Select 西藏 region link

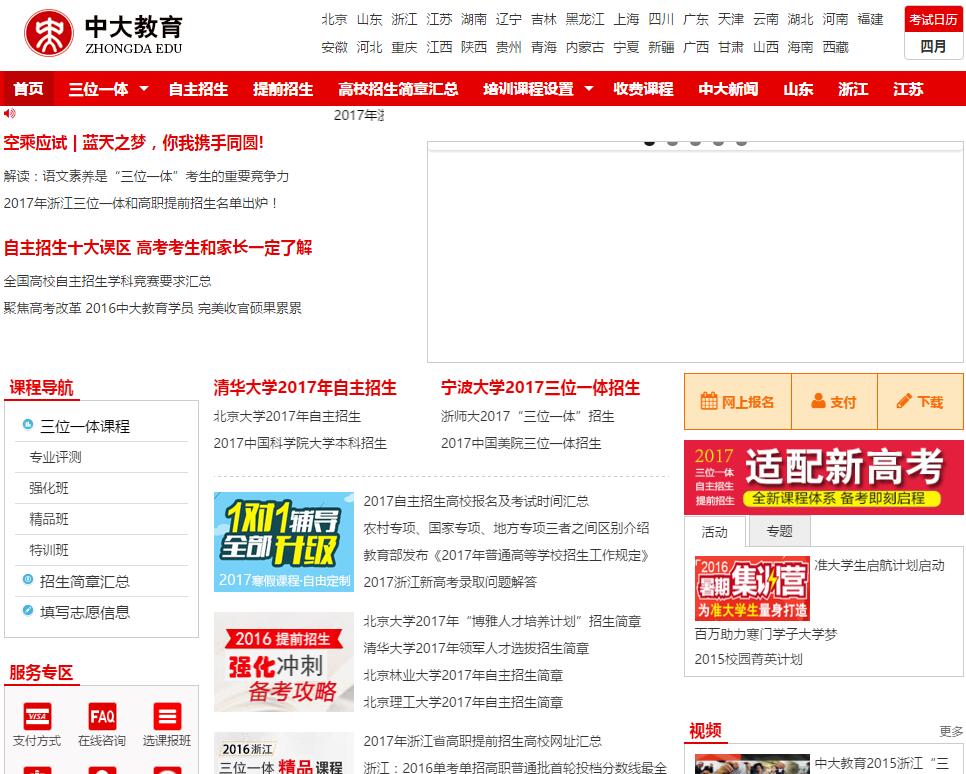coord(835,47)
